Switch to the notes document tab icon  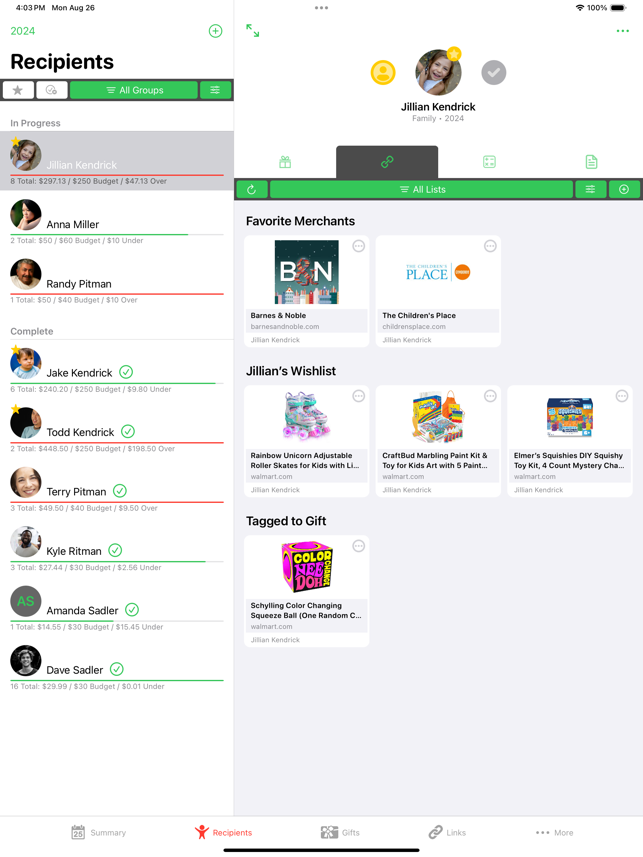tap(591, 162)
